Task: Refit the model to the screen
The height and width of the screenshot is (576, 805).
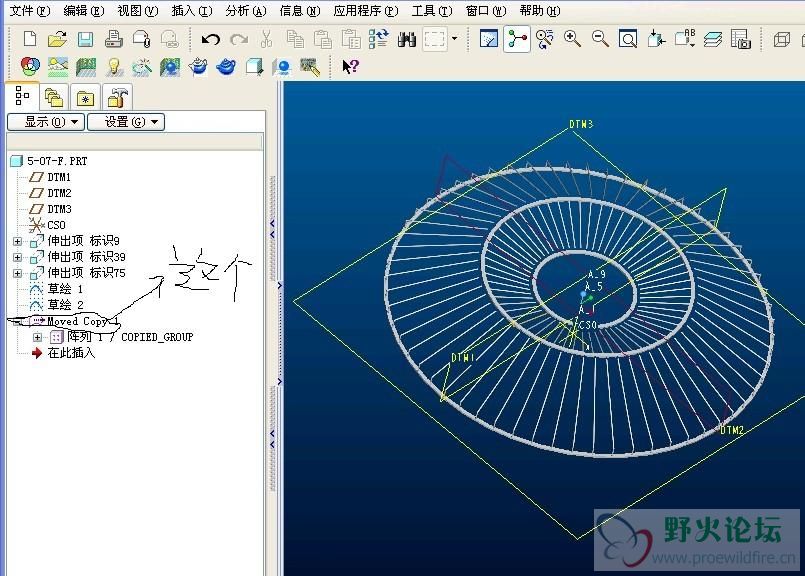Action: tap(628, 39)
